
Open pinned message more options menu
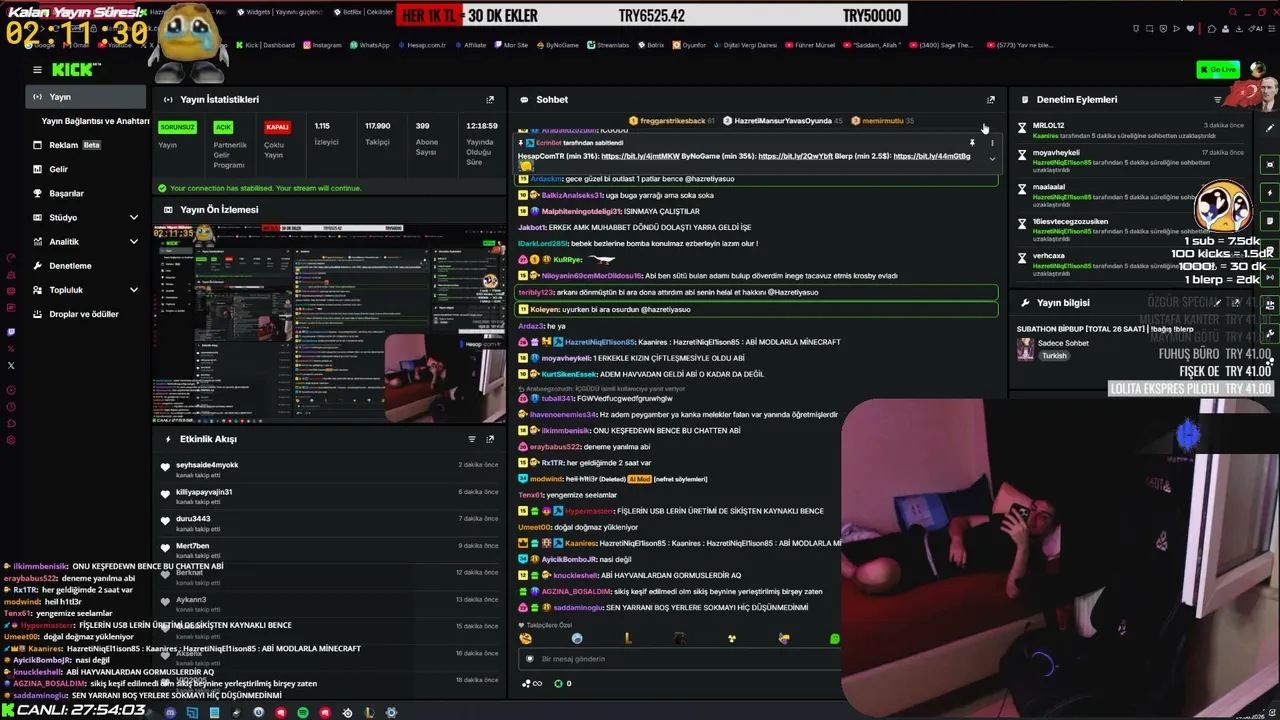click(992, 143)
